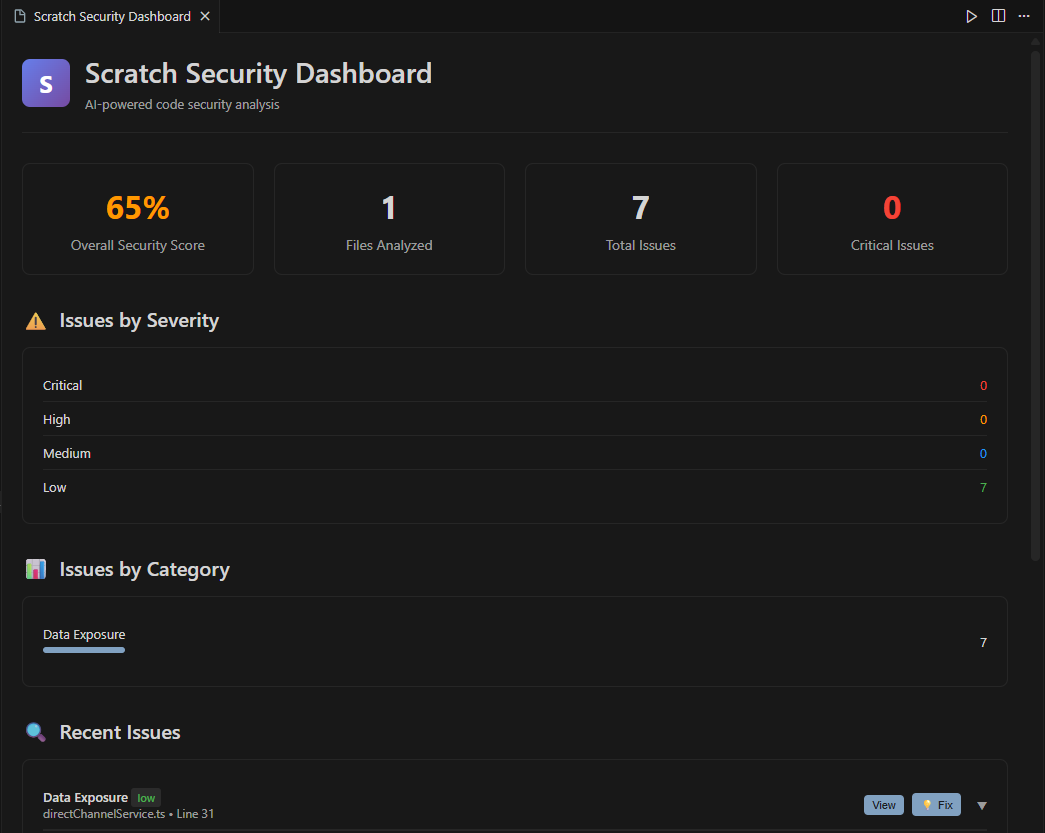Click the warning icon beside Issues by Severity

pyautogui.click(x=36, y=321)
